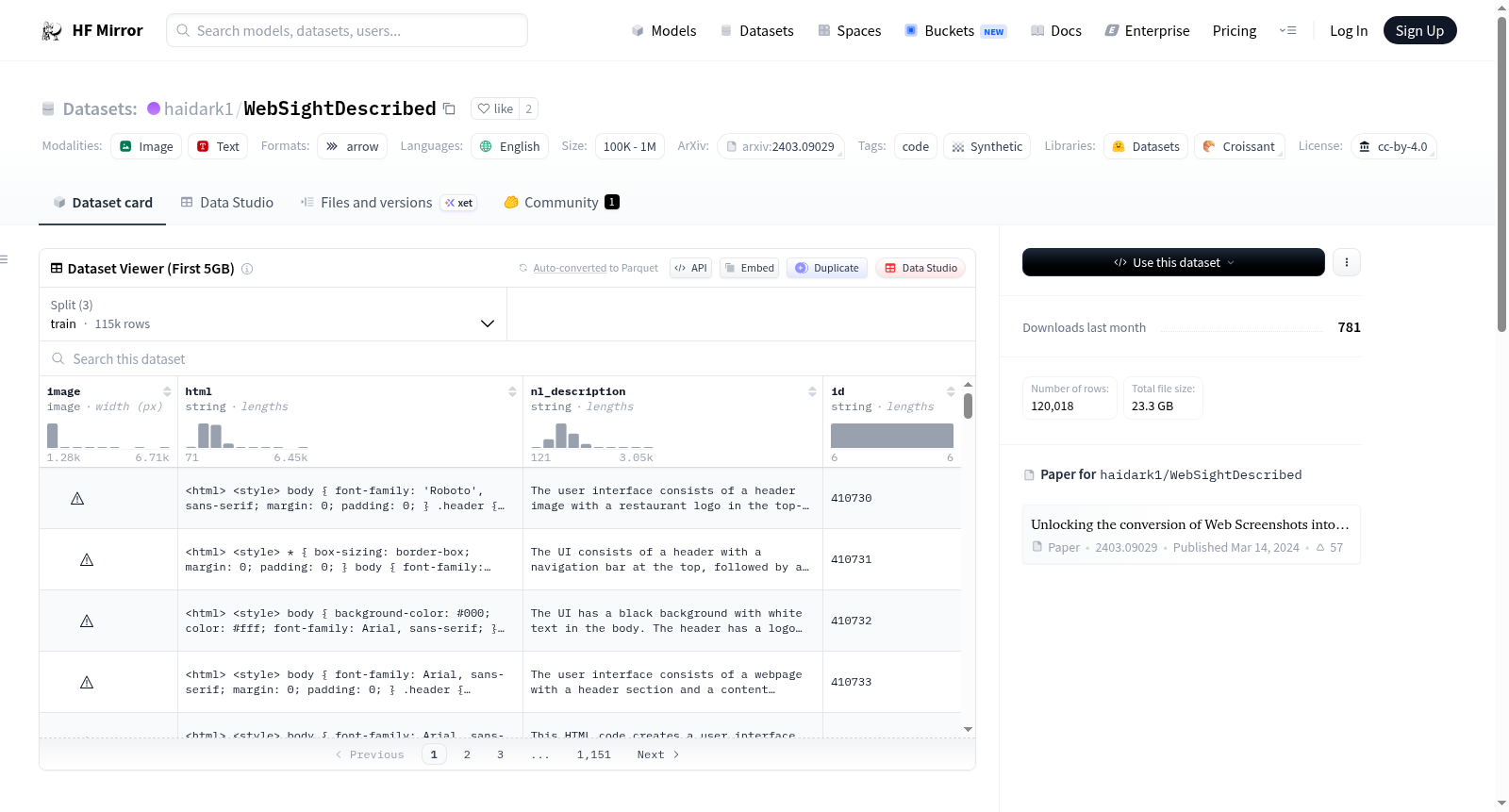Open Docs in the top navigation
Screen dimensions: 1509x812
coord(1056,30)
